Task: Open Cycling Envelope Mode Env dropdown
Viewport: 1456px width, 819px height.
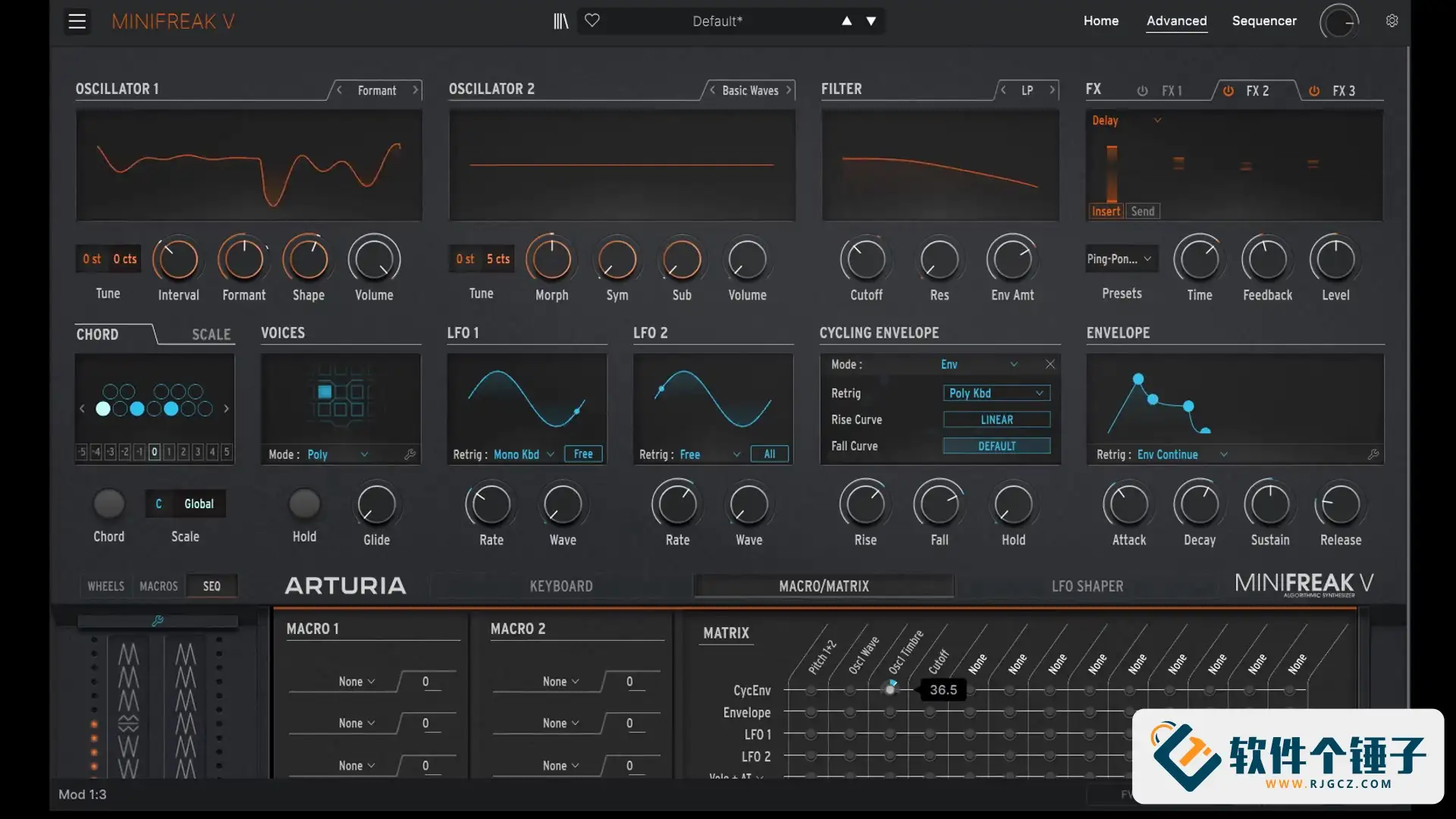Action: click(x=978, y=364)
